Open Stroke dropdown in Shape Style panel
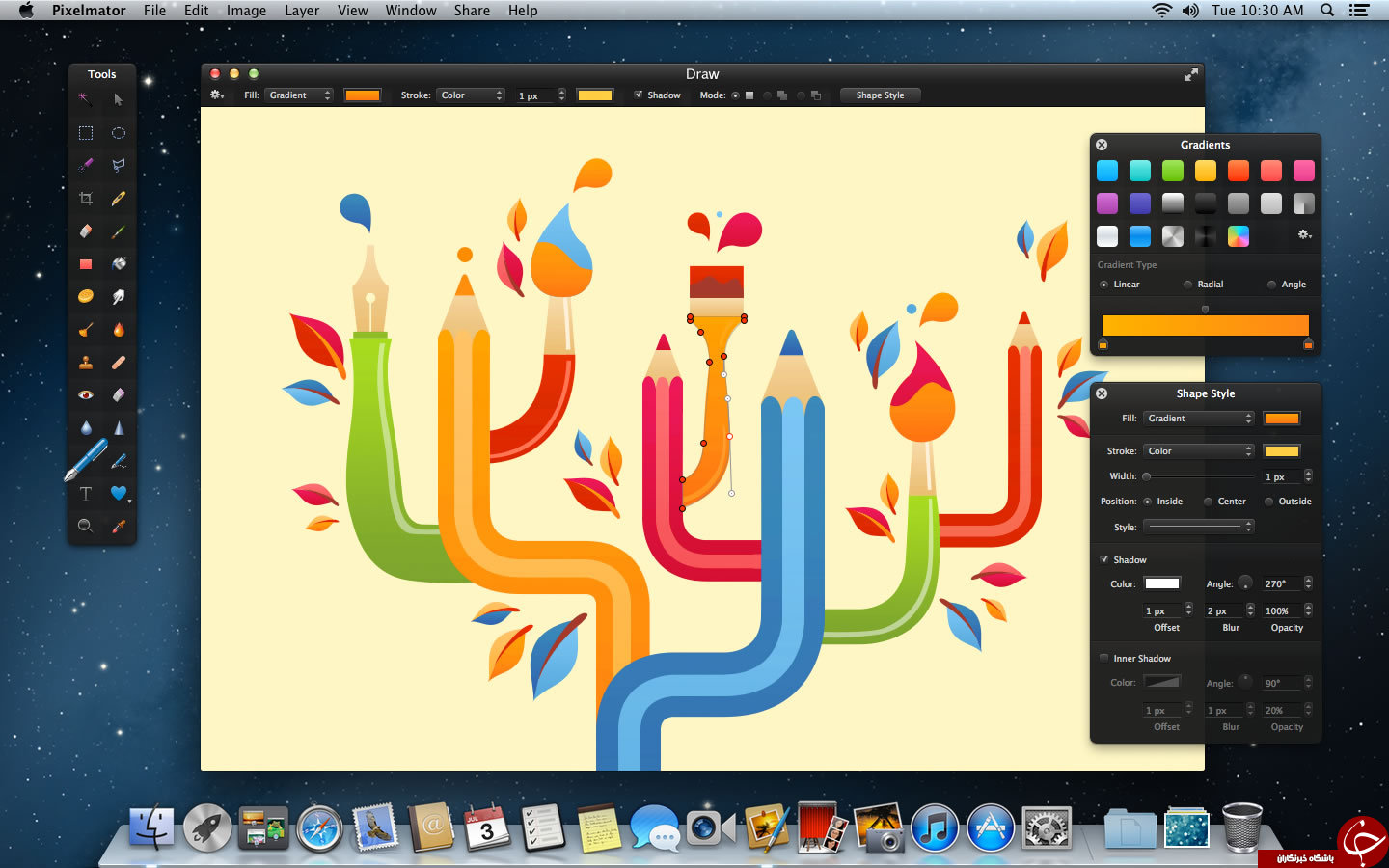 [x=1199, y=451]
